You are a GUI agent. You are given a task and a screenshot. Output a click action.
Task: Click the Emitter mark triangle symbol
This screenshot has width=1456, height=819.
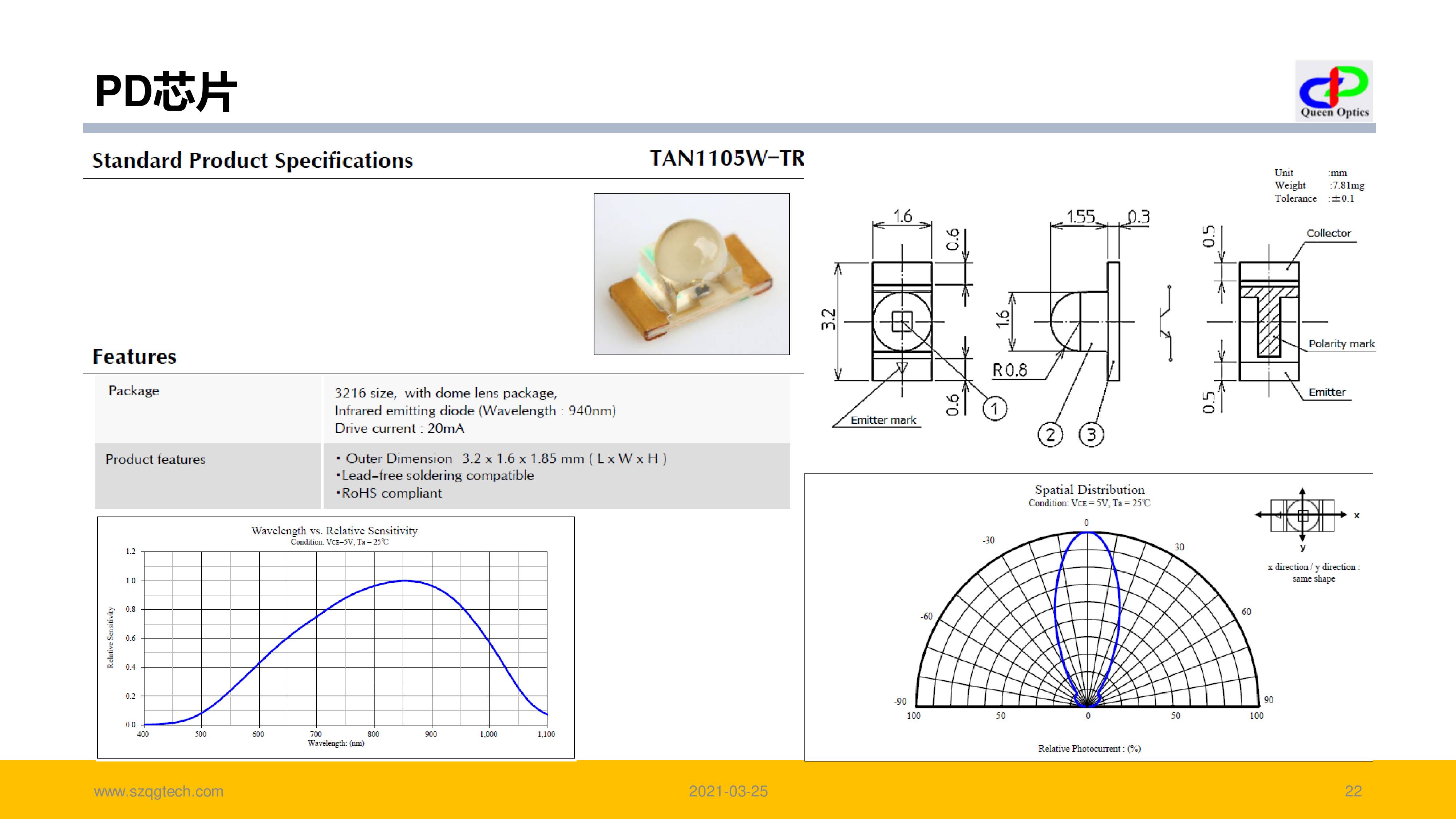pyautogui.click(x=902, y=368)
